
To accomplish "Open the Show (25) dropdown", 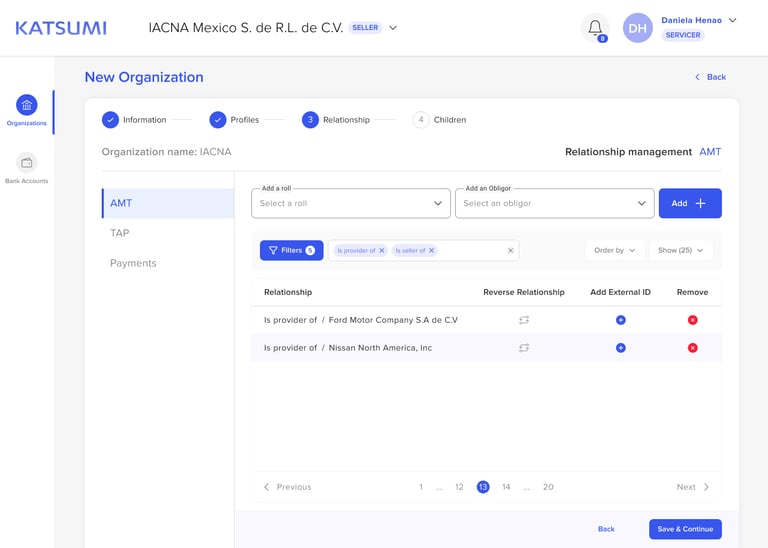I will point(680,250).
